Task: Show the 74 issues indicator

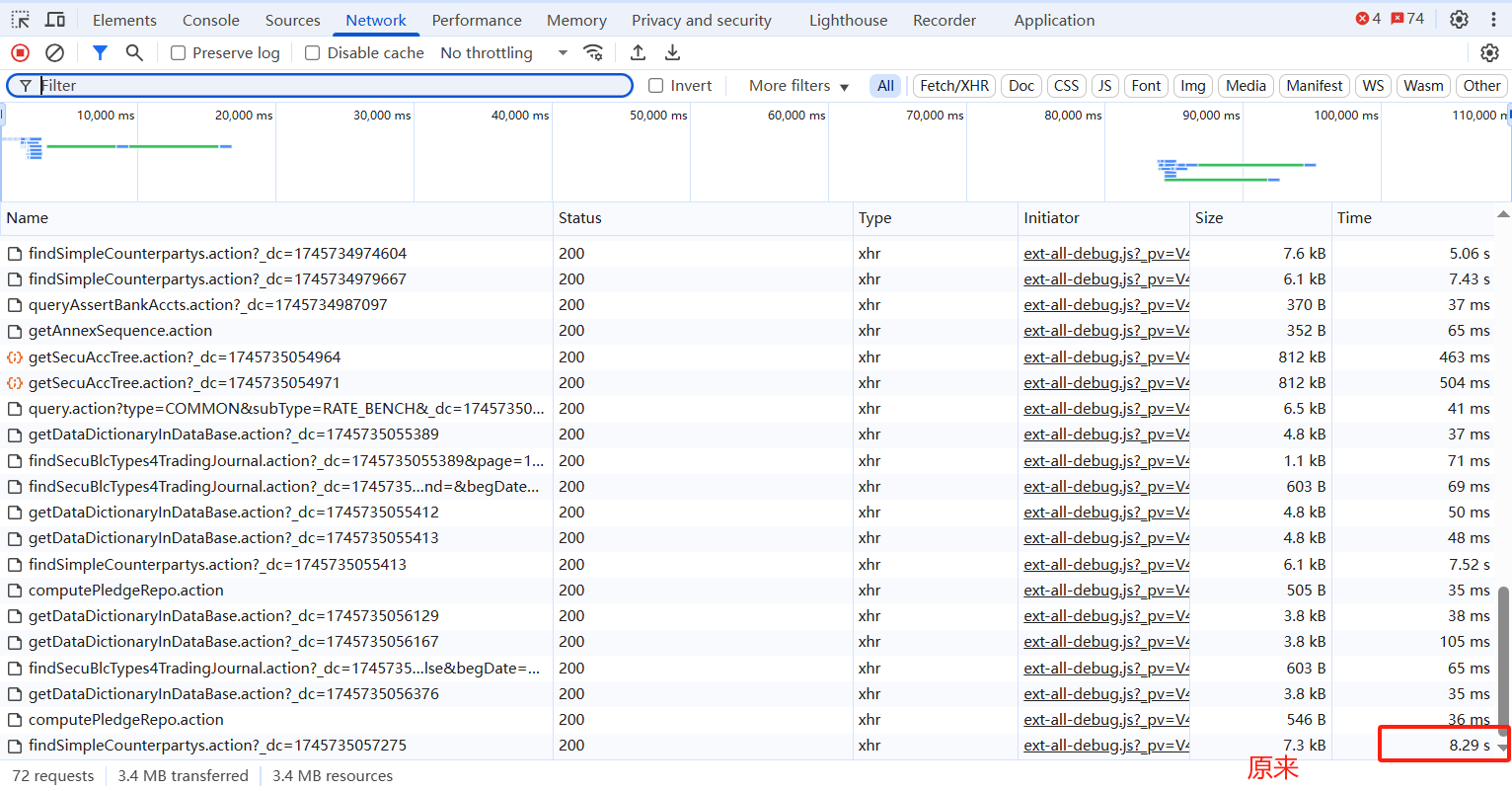Action: point(1407,19)
